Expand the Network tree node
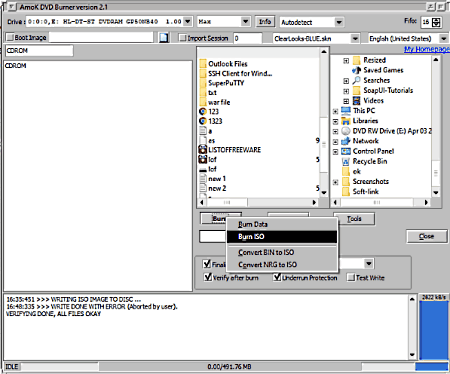The image size is (450, 374). coord(335,142)
